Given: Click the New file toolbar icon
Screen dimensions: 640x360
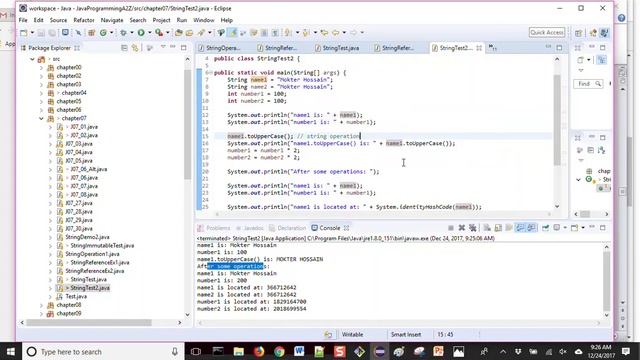Looking at the screenshot, I should pos(24,33).
